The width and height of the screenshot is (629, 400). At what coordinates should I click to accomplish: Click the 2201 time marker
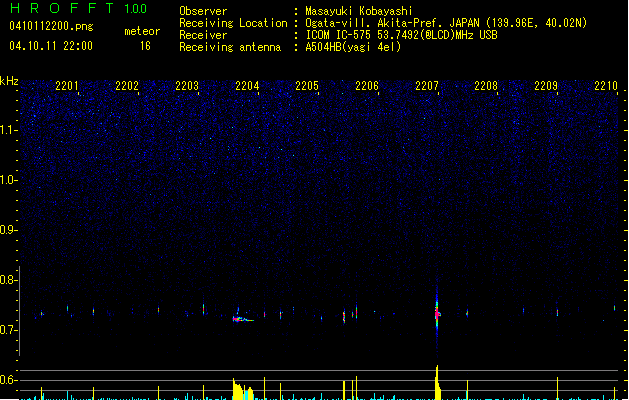(x=67, y=86)
